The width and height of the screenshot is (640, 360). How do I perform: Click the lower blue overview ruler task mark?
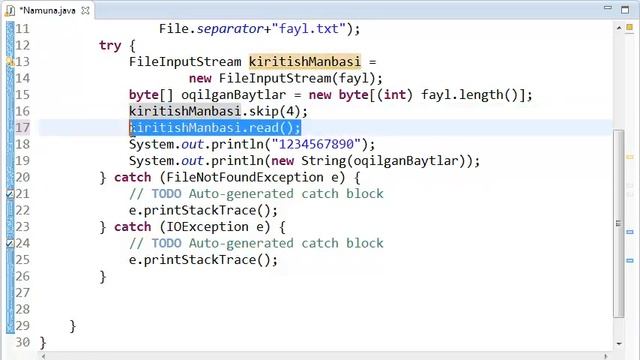[x=630, y=260]
